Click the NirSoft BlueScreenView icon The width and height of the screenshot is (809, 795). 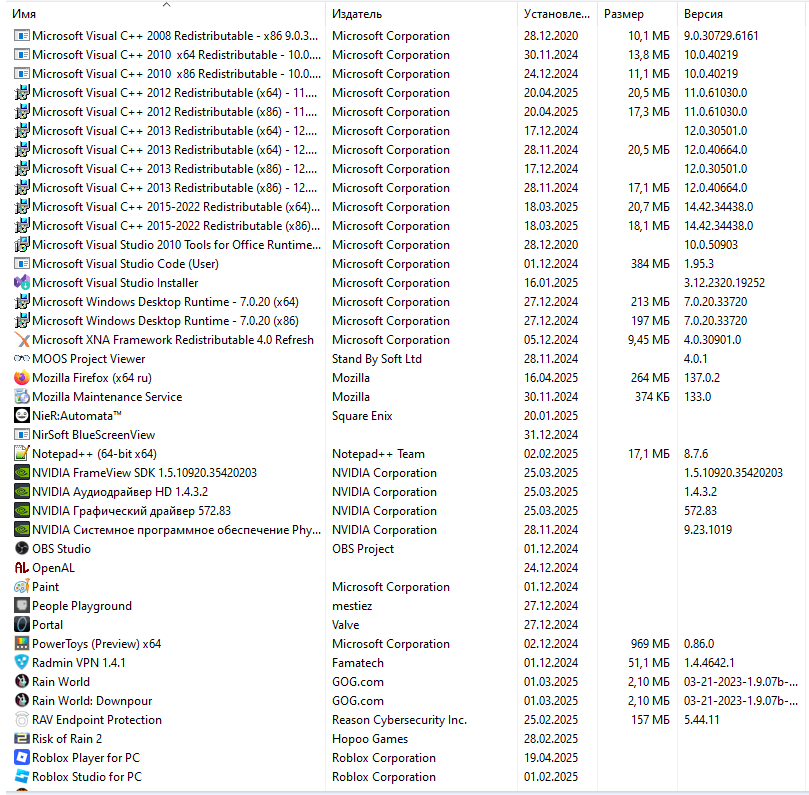coord(22,435)
